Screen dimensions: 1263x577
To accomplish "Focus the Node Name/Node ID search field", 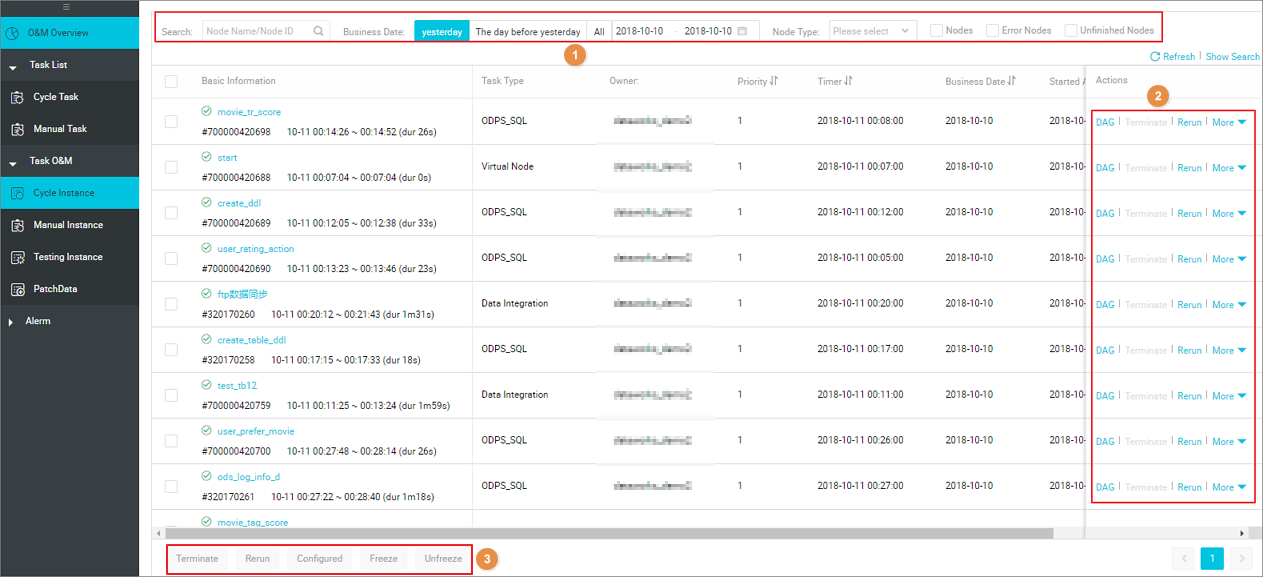I will pyautogui.click(x=257, y=31).
